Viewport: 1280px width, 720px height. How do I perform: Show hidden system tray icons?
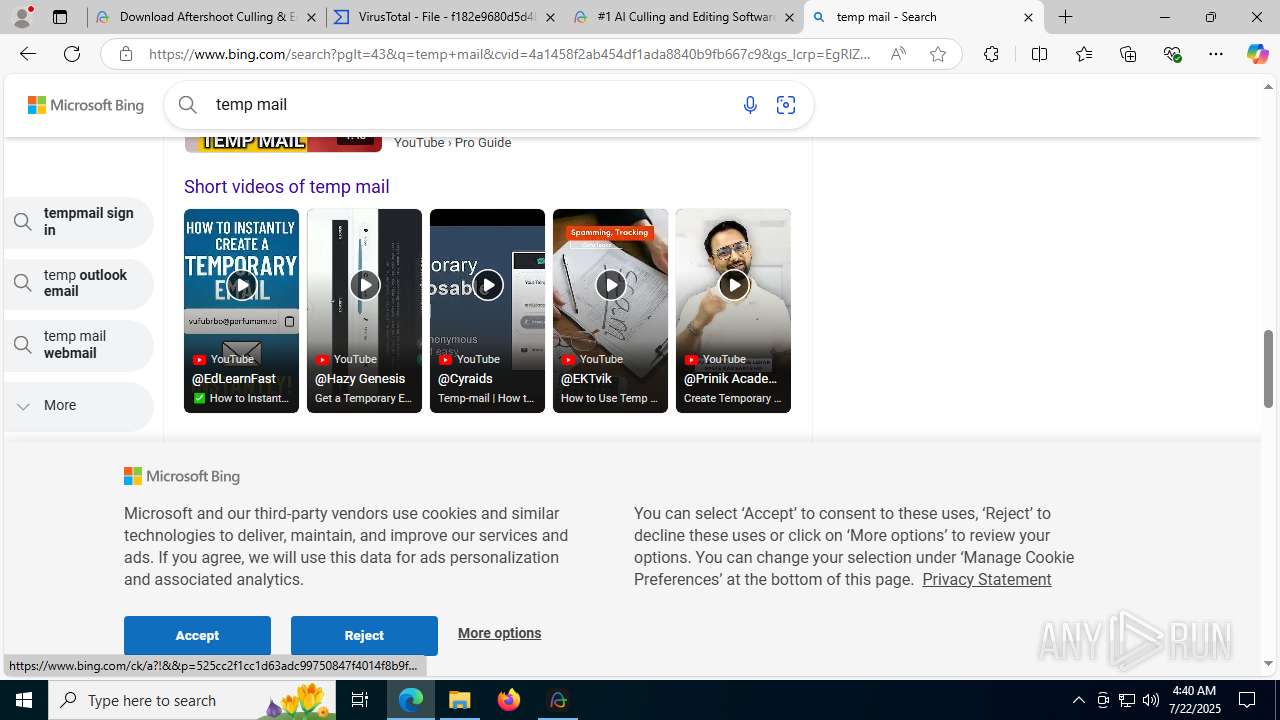click(1078, 700)
